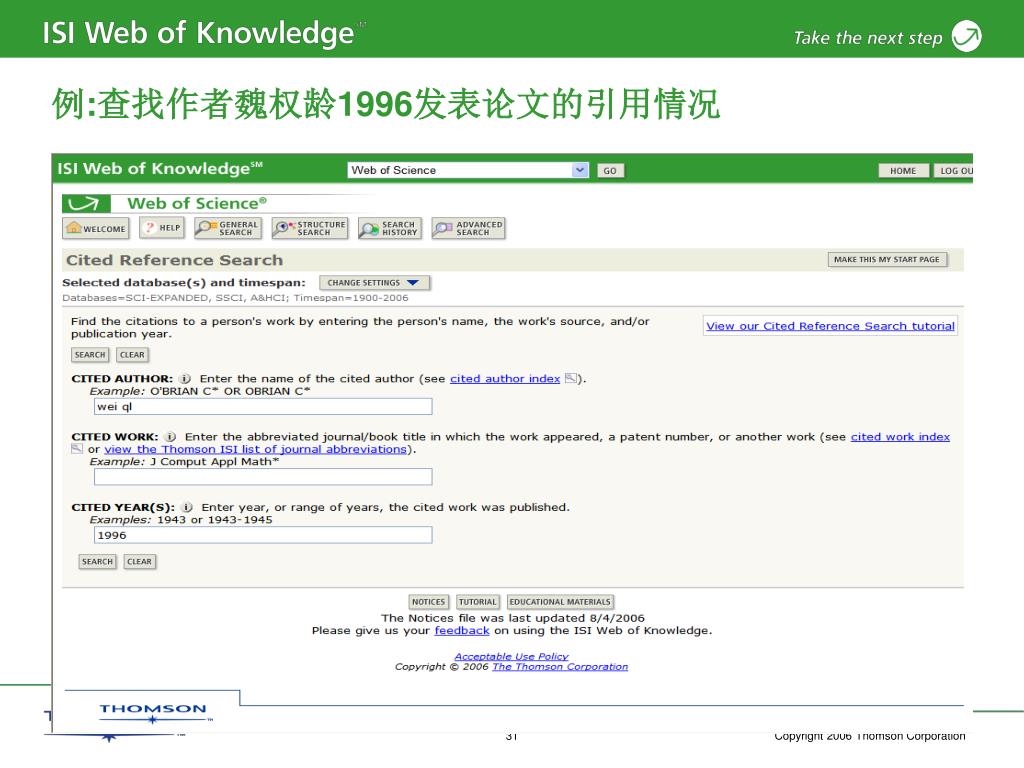Click the lower CLEAR button
This screenshot has height=768, width=1024.
point(139,562)
